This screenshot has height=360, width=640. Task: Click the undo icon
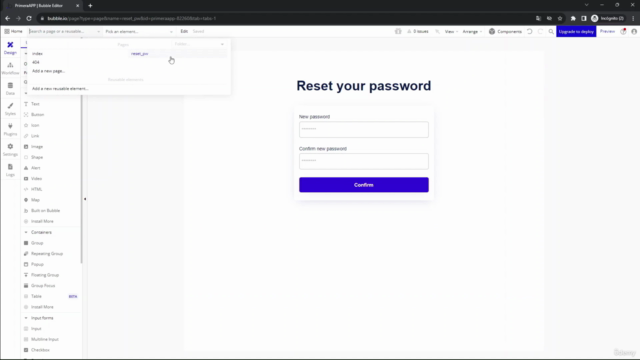point(529,31)
